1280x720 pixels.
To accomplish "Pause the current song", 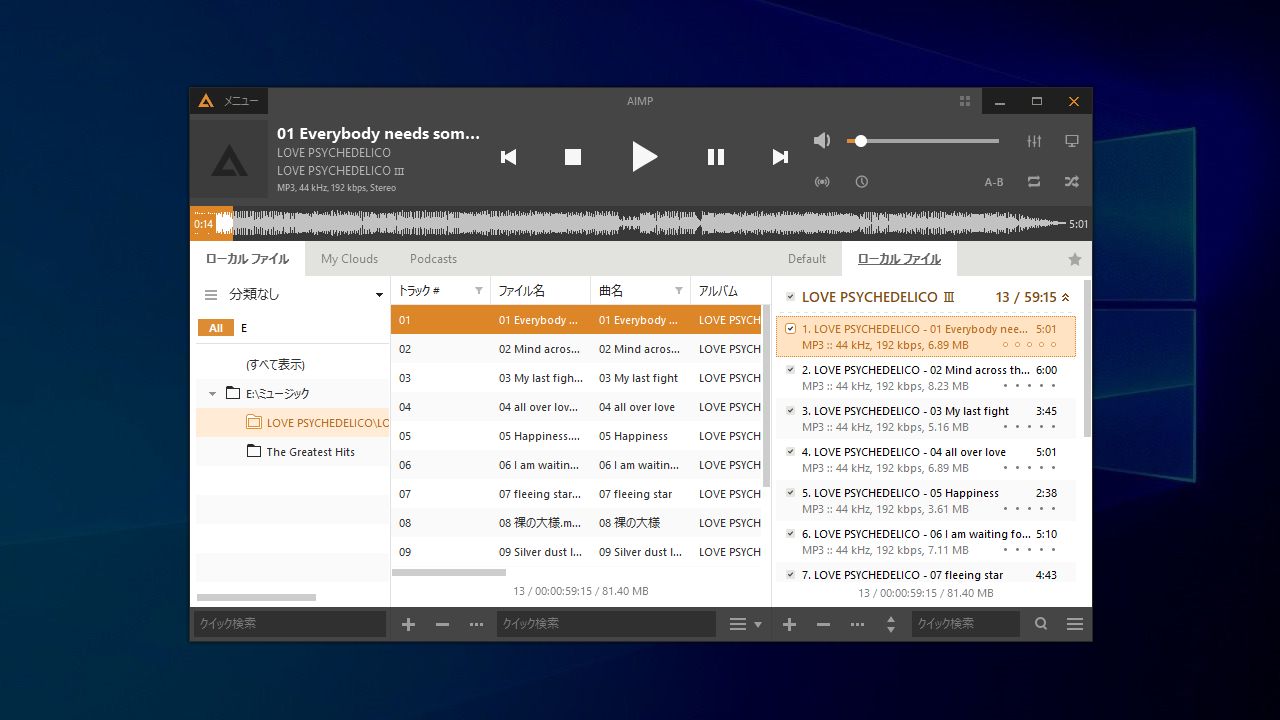I will (716, 157).
